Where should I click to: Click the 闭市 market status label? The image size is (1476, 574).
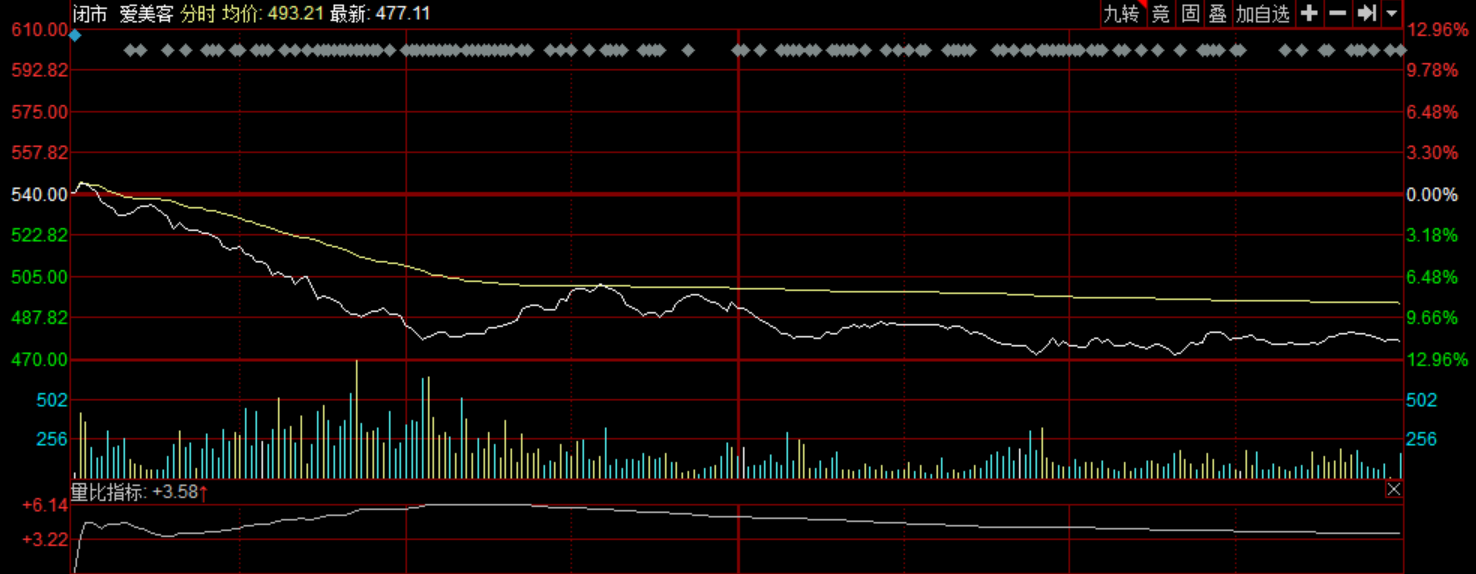point(89,13)
